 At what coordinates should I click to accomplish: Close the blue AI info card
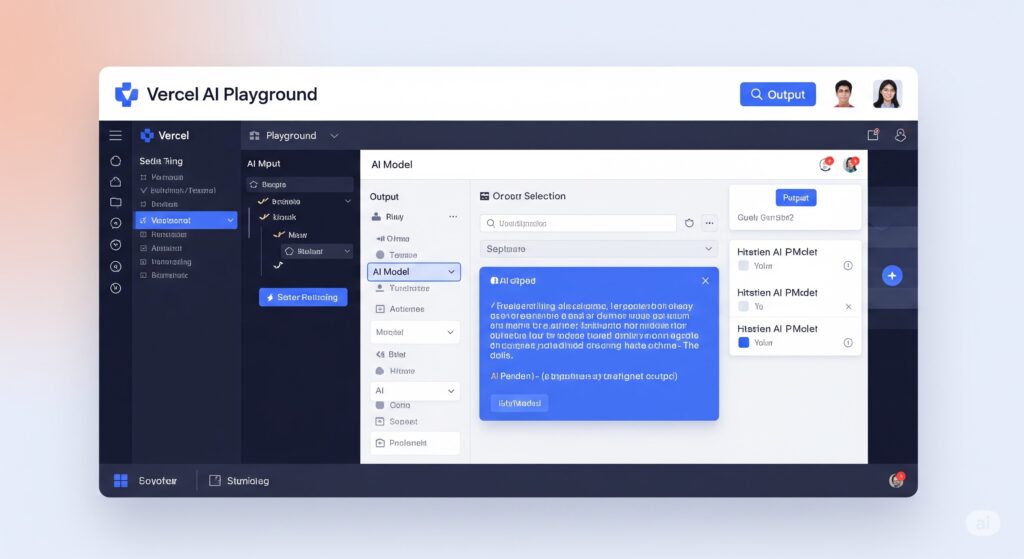tap(705, 281)
